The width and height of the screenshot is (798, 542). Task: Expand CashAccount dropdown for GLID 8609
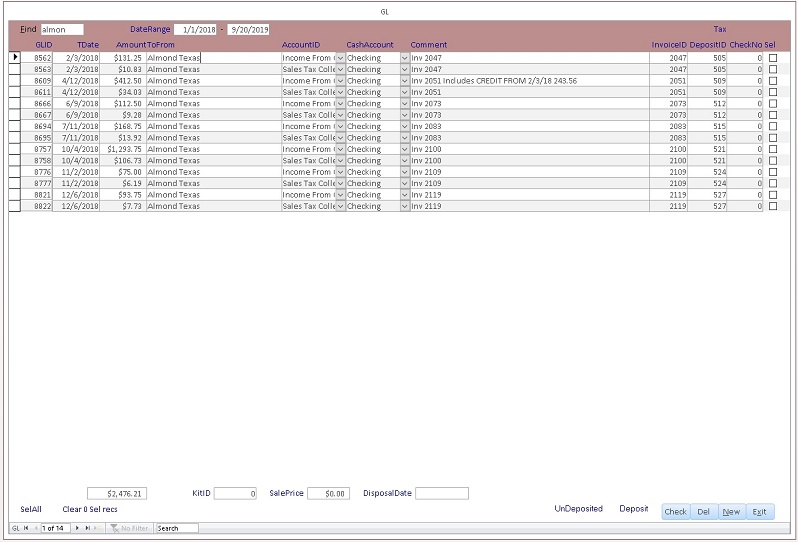[404, 81]
